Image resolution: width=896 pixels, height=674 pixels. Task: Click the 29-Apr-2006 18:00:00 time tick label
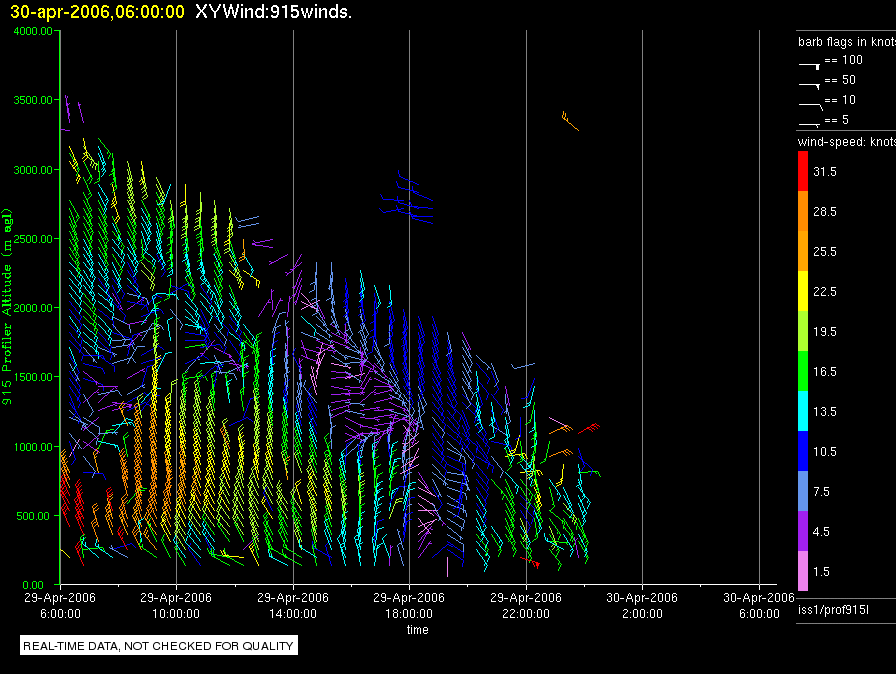(x=409, y=606)
